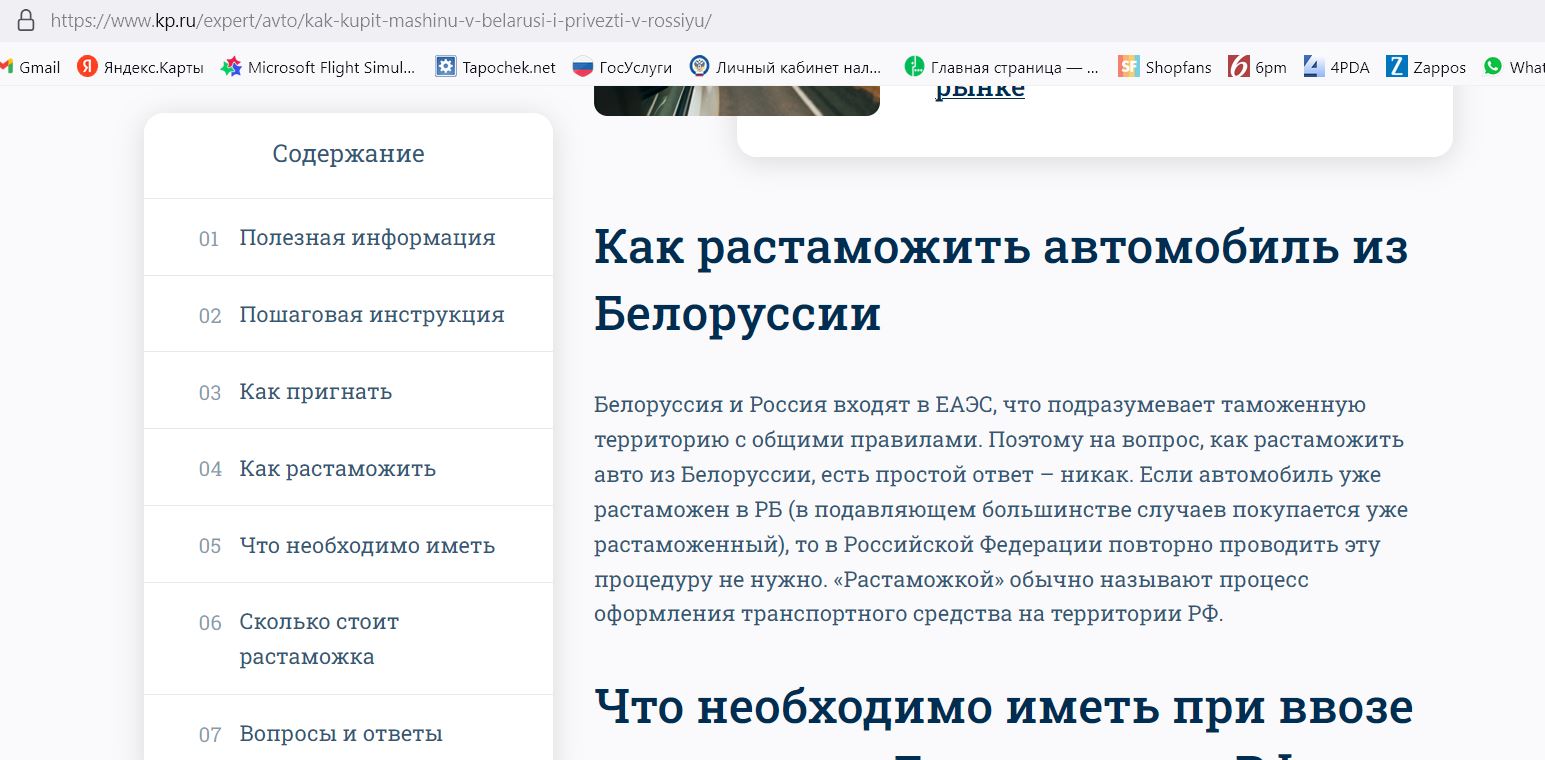
Task: Open the 6pm bookmark
Action: 1258,67
